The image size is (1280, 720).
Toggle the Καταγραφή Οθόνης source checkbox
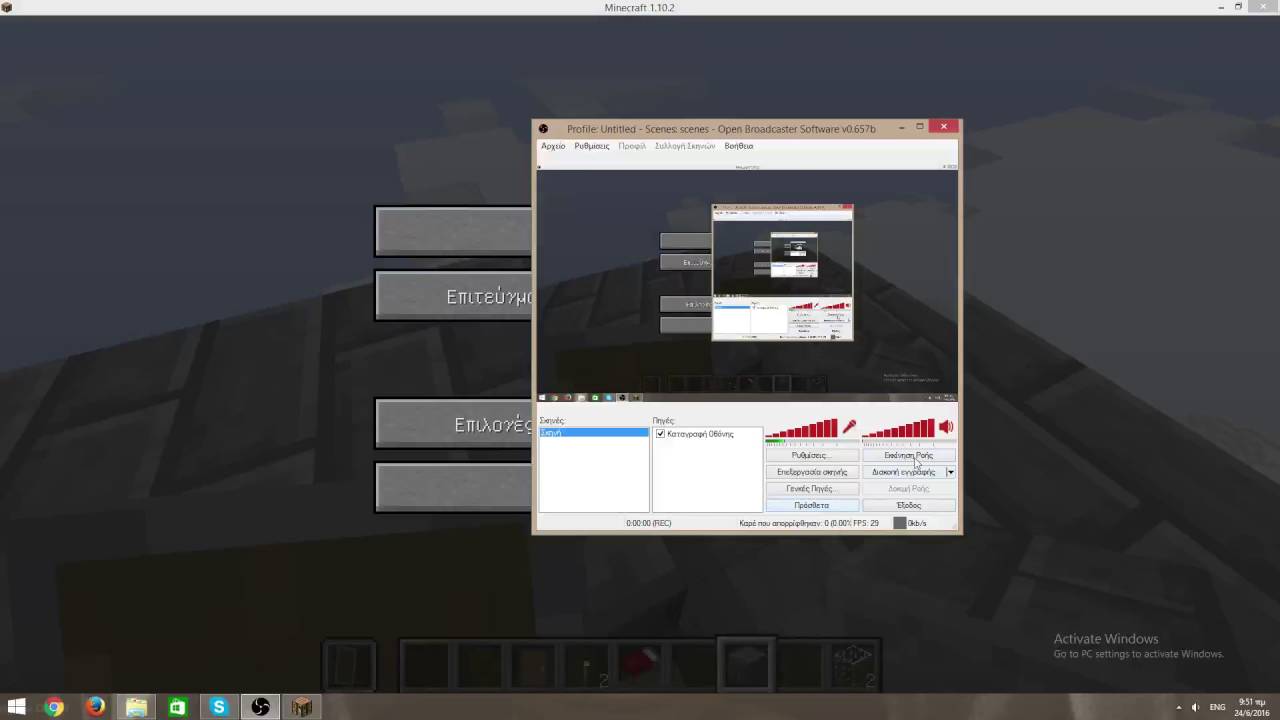pyautogui.click(x=660, y=434)
